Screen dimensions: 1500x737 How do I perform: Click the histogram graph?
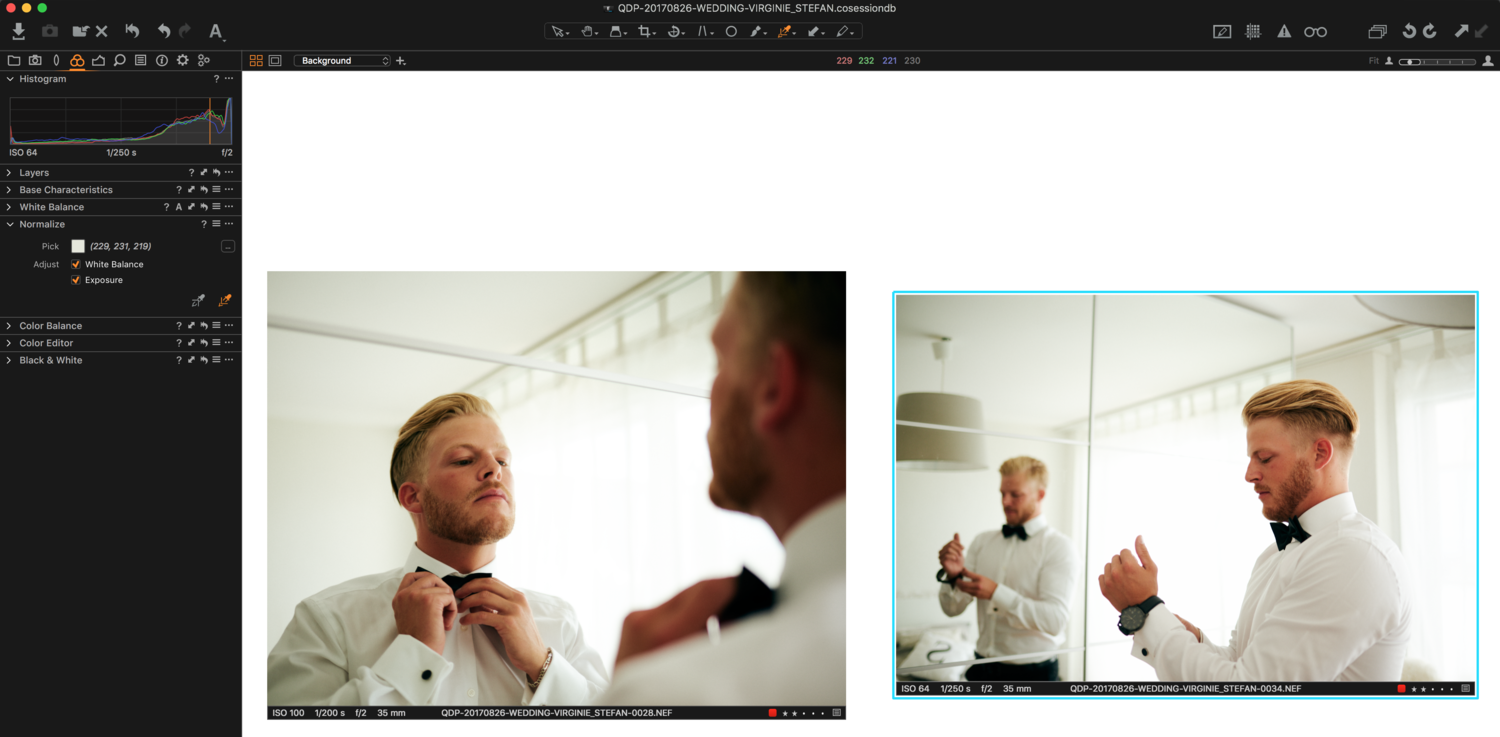pos(121,121)
